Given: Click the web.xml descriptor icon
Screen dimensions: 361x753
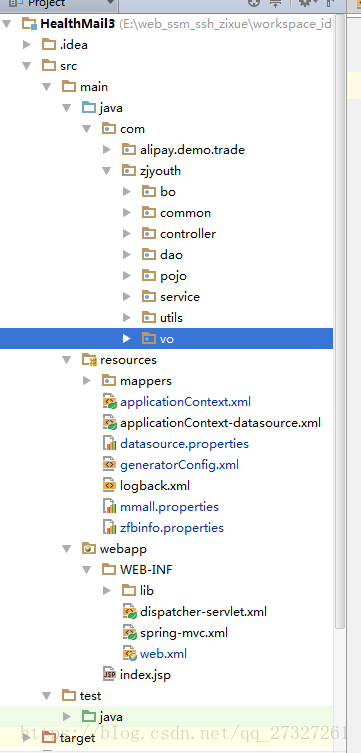Looking at the screenshot, I should pyautogui.click(x=130, y=654).
